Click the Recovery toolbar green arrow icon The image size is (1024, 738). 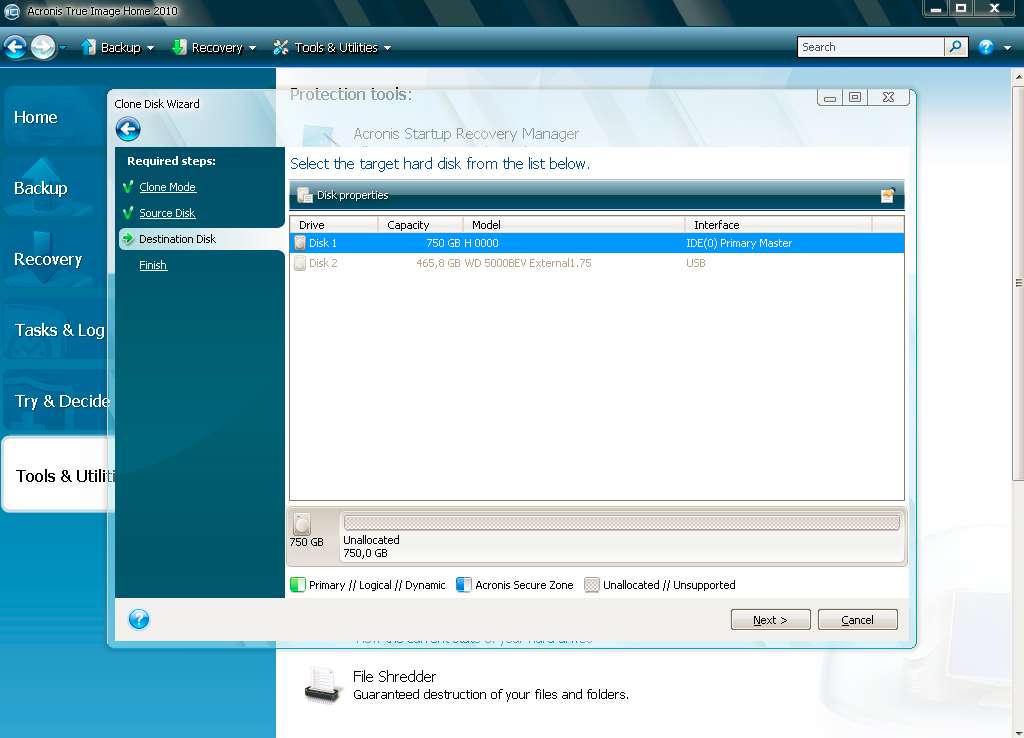179,47
